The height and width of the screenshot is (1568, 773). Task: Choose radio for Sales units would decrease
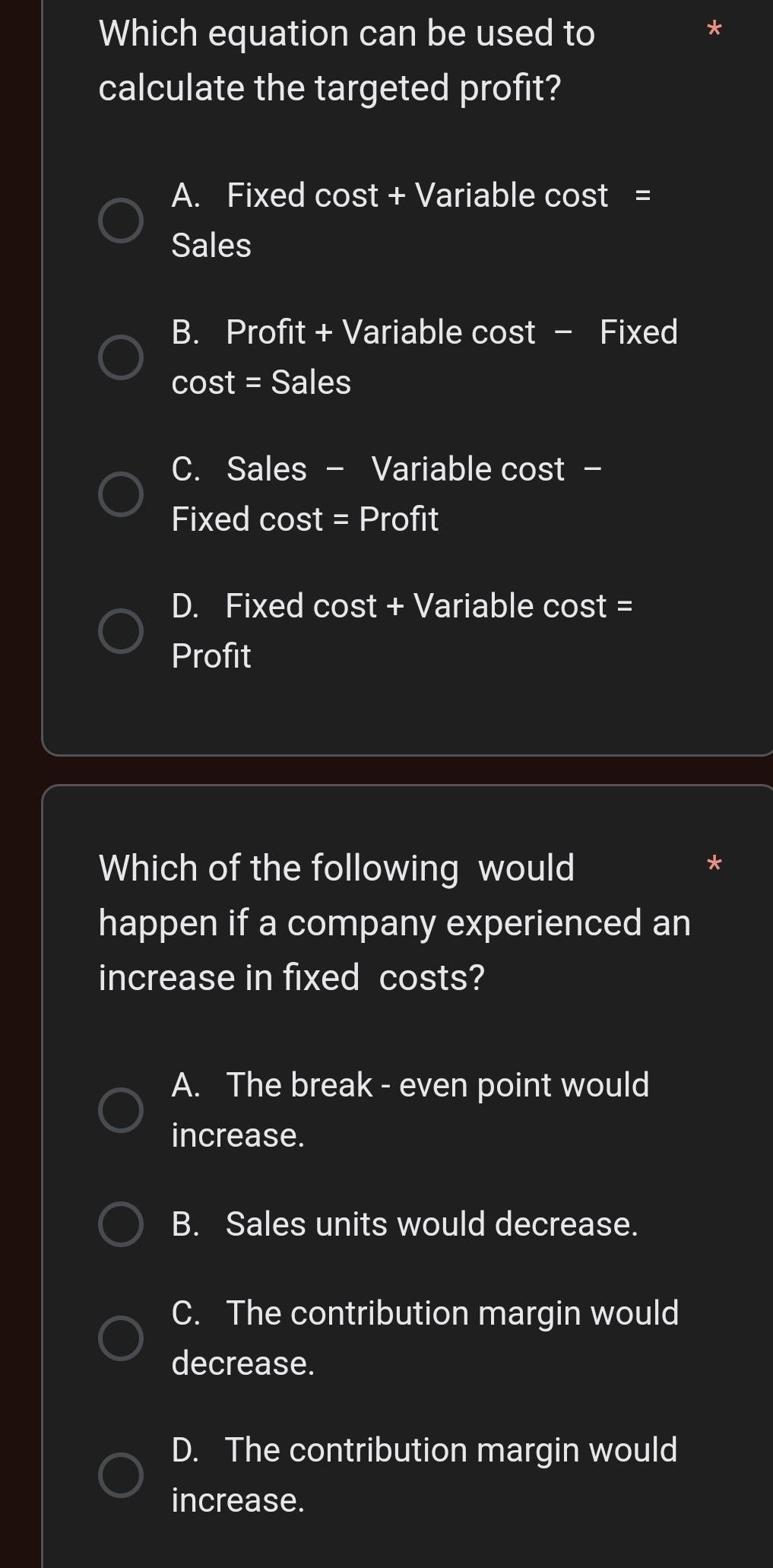121,1224
